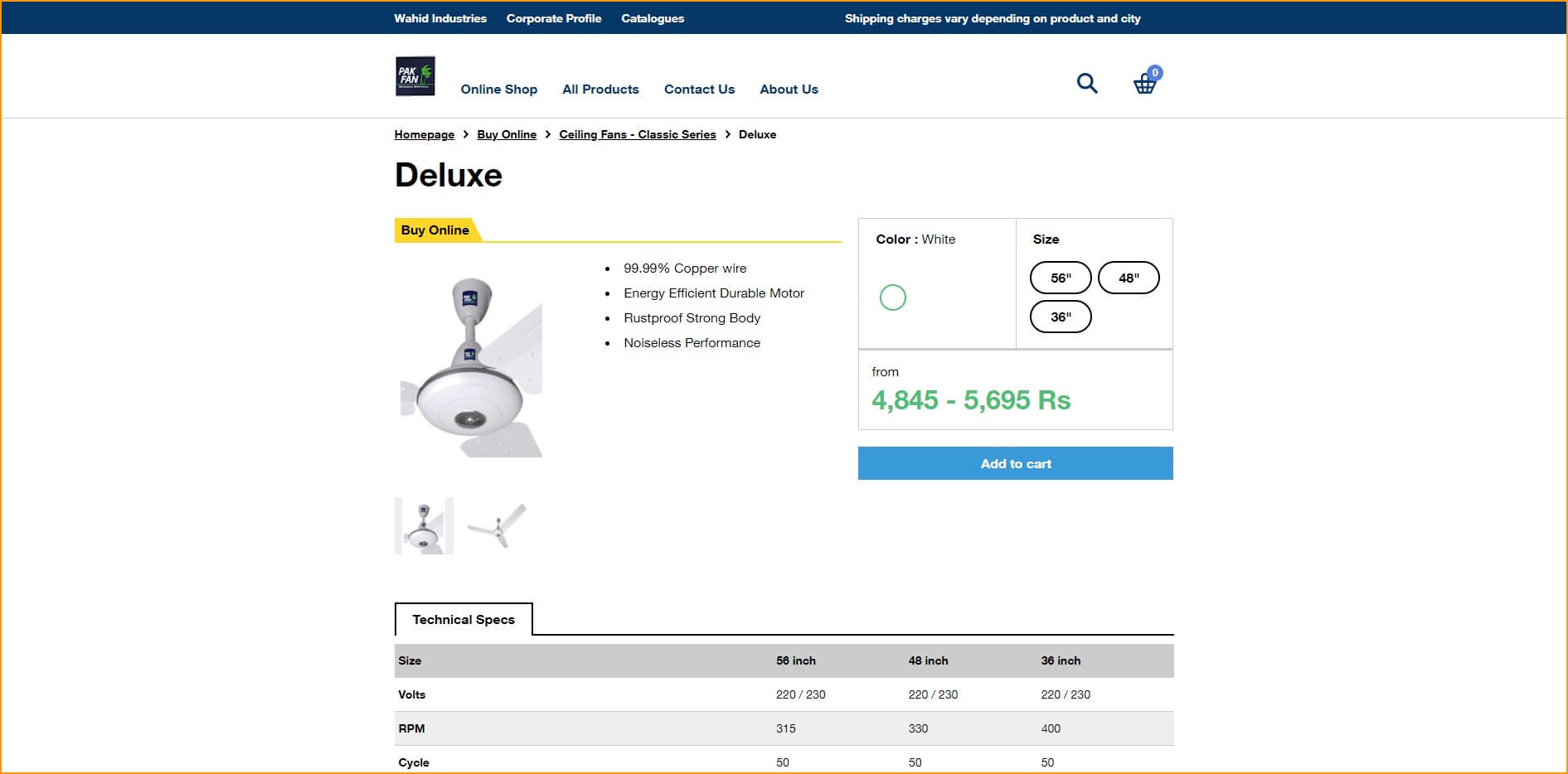This screenshot has height=774, width=1568.
Task: Open the shopping cart basket icon
Action: pos(1145,83)
